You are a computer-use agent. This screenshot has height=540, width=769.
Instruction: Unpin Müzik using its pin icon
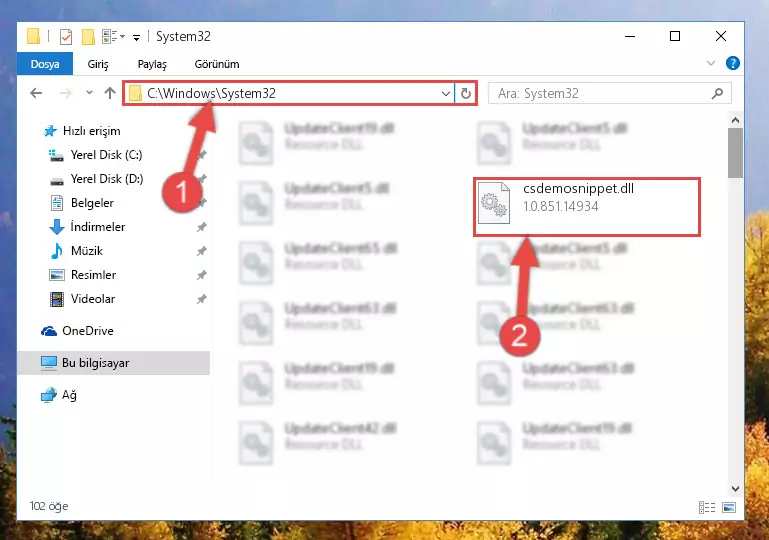pyautogui.click(x=202, y=251)
